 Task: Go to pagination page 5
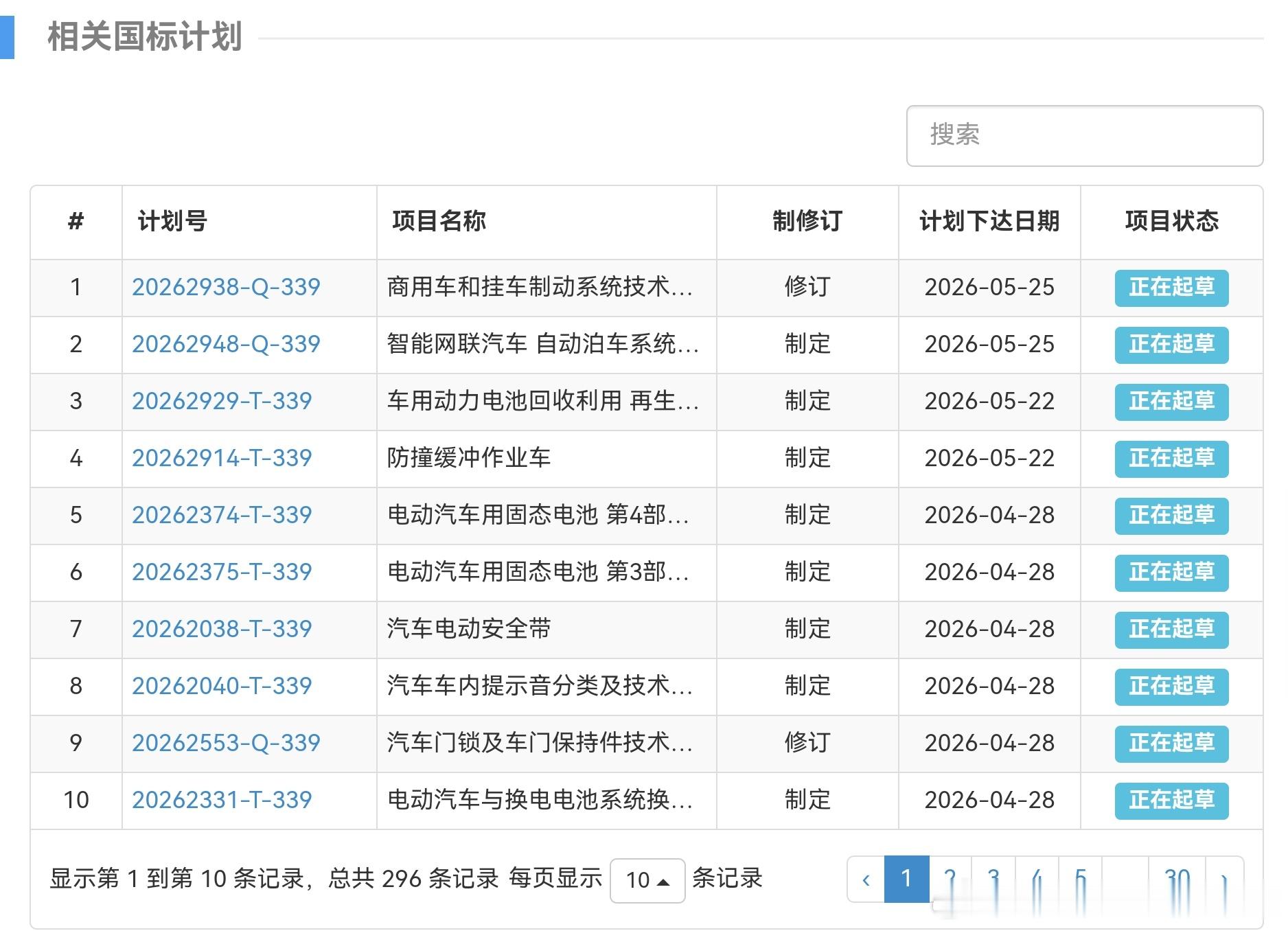click(1081, 879)
